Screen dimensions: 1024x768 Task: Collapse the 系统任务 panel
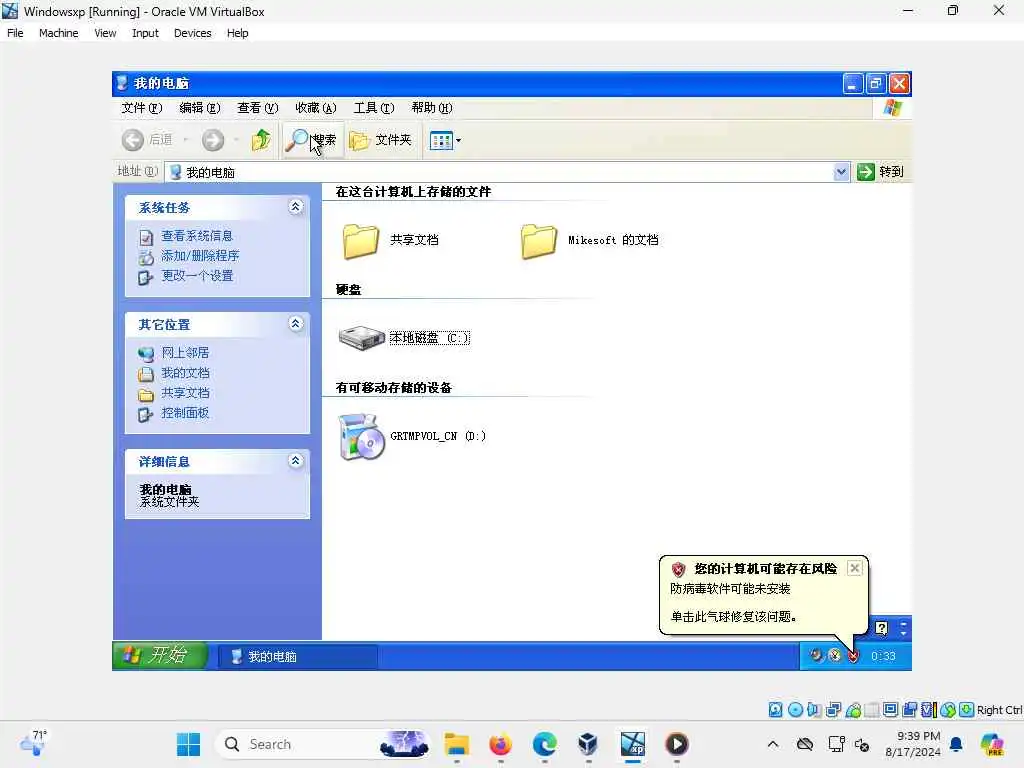[x=296, y=207]
